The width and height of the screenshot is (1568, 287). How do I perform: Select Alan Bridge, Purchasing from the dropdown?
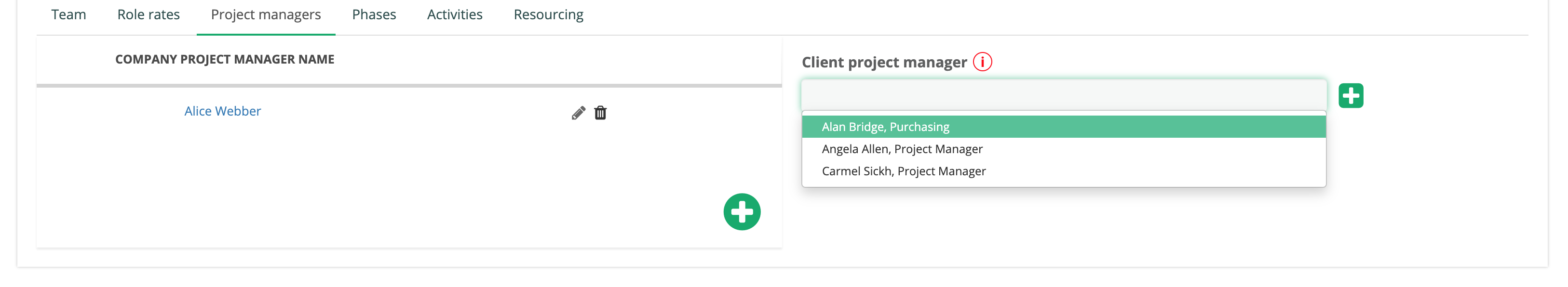tap(1063, 127)
